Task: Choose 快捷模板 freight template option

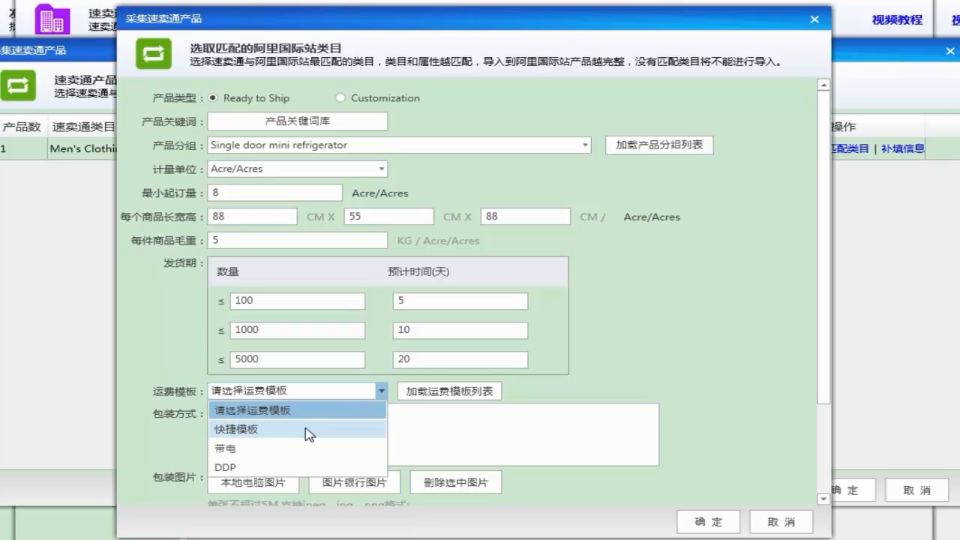Action: coord(298,429)
